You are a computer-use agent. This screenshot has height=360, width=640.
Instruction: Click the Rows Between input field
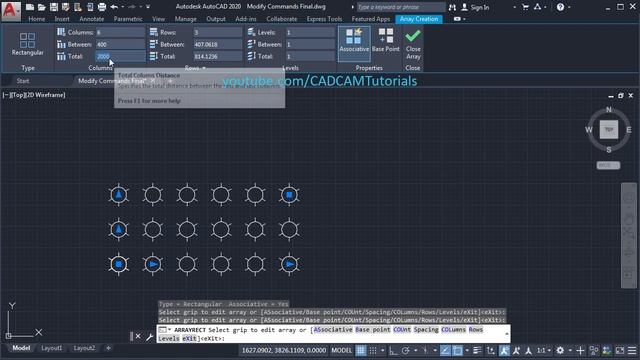218,44
